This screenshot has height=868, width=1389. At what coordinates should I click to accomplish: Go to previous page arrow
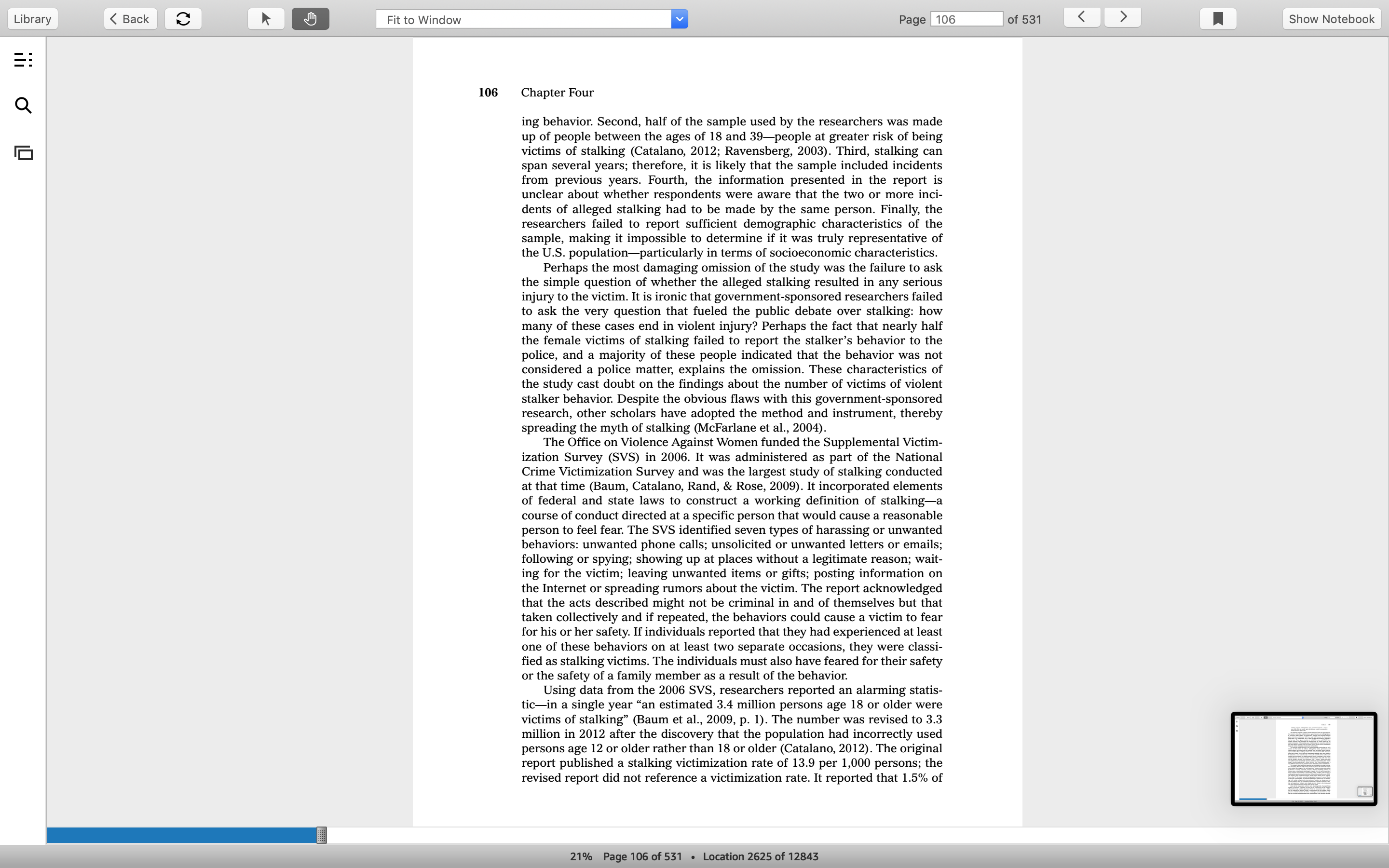tap(1082, 17)
